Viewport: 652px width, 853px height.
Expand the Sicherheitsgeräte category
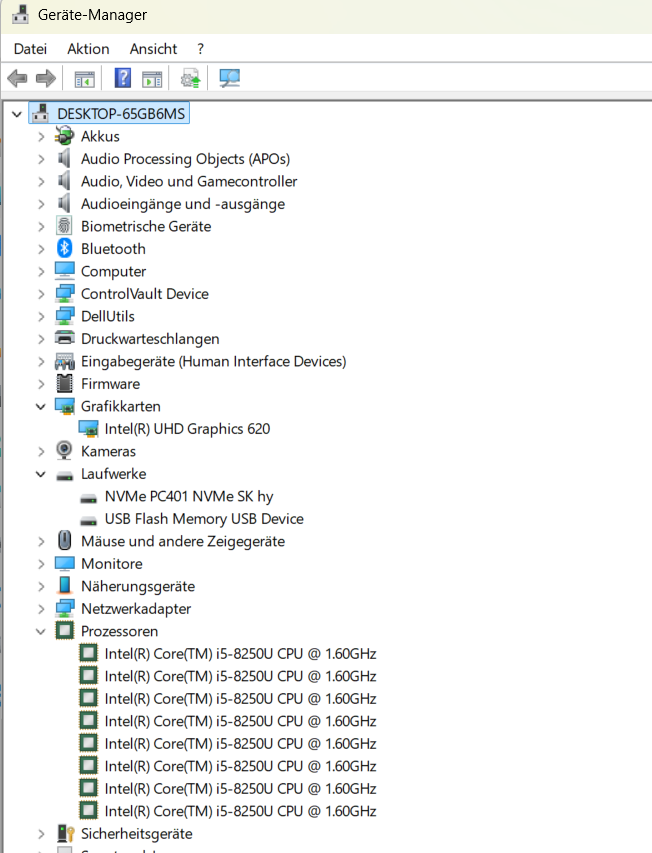point(41,834)
